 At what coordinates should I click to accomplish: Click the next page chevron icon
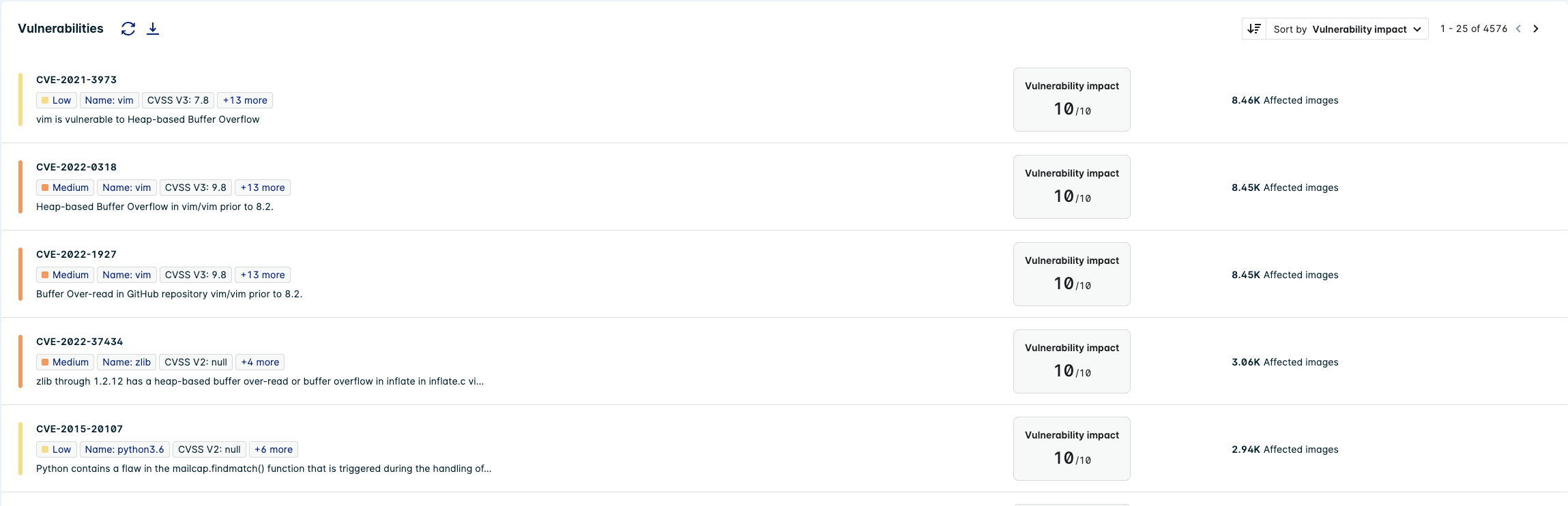pos(1537,28)
